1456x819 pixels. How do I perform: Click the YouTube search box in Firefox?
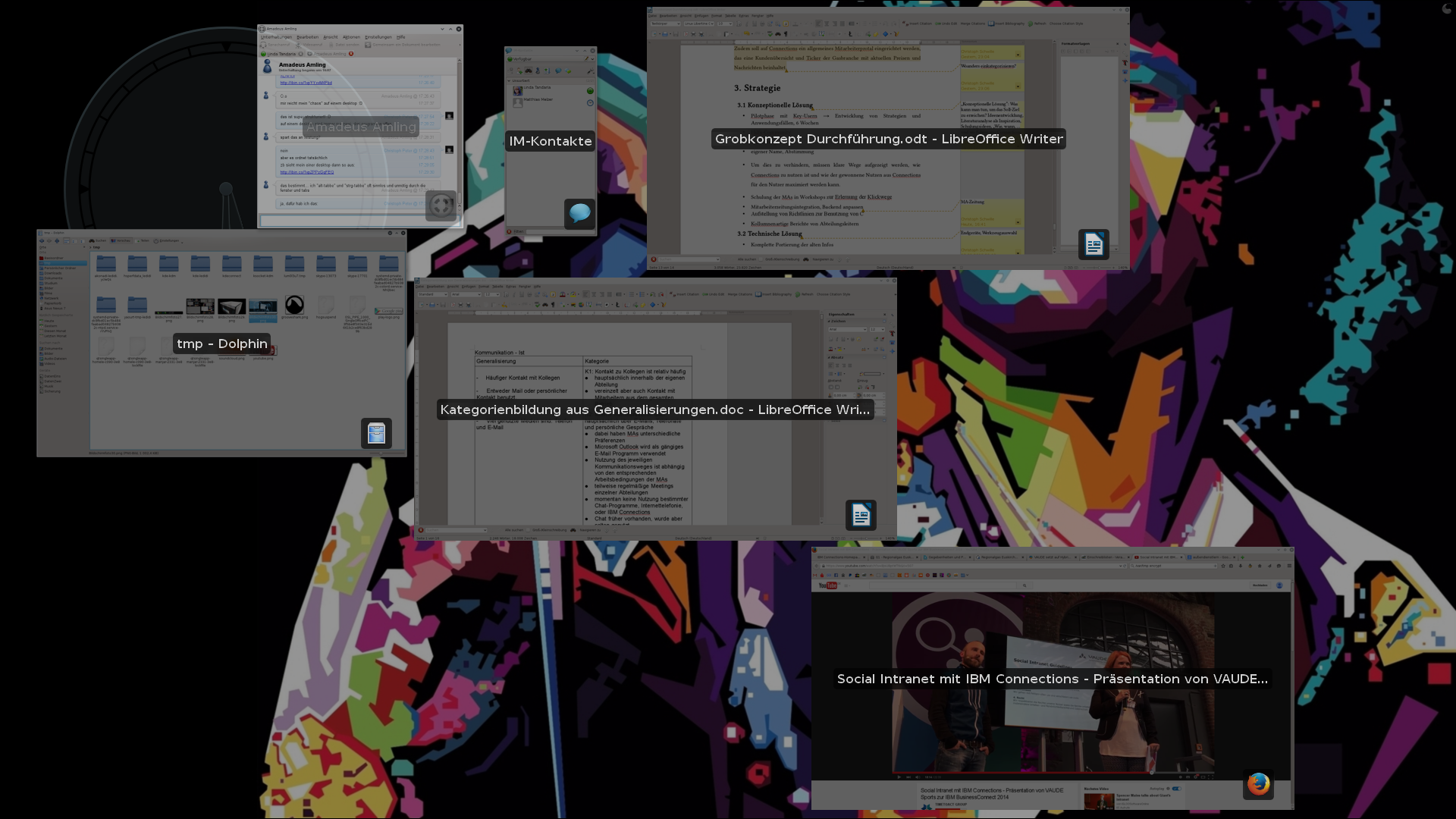tap(943, 585)
